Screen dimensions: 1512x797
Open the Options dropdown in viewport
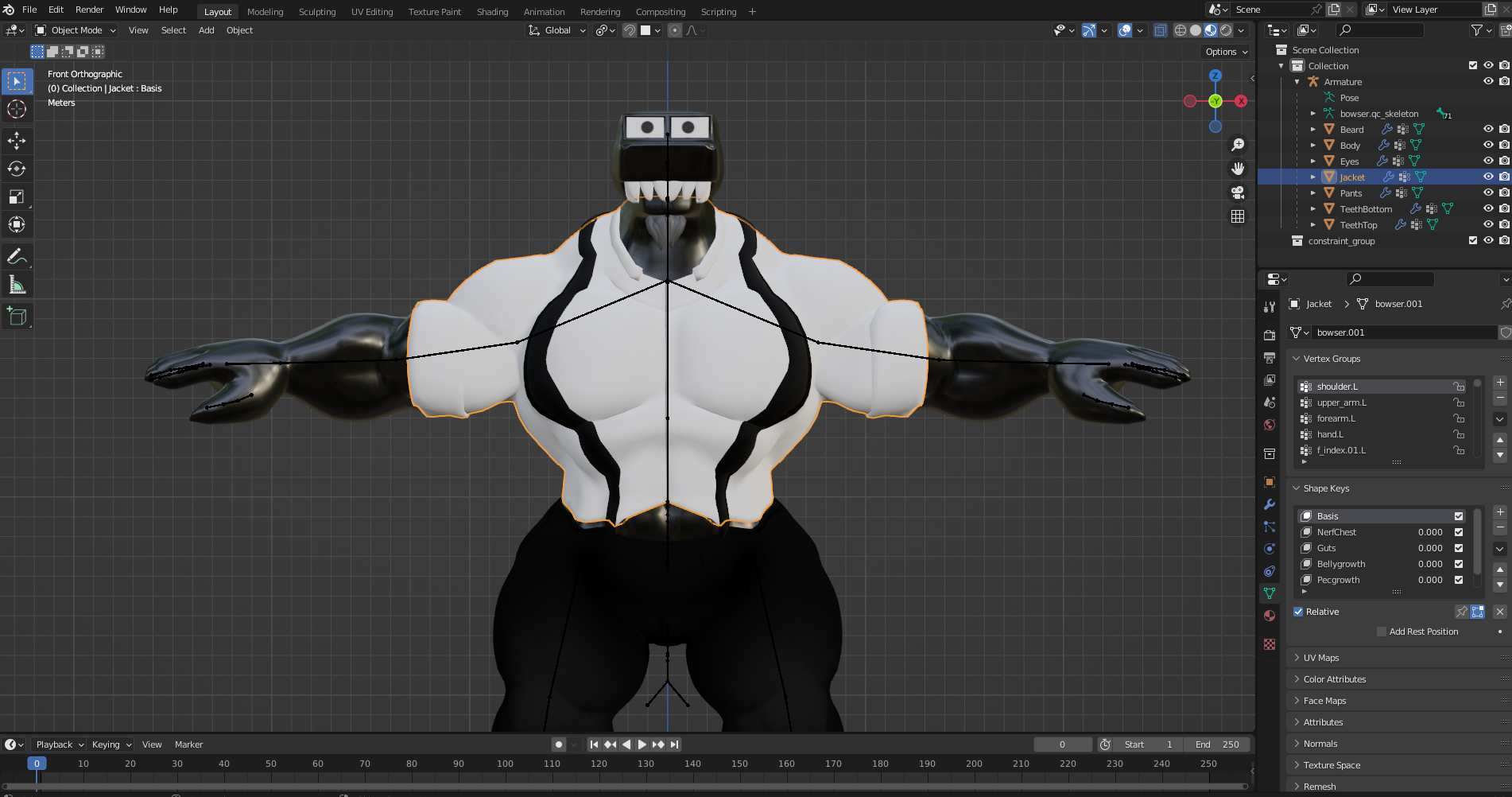1226,52
